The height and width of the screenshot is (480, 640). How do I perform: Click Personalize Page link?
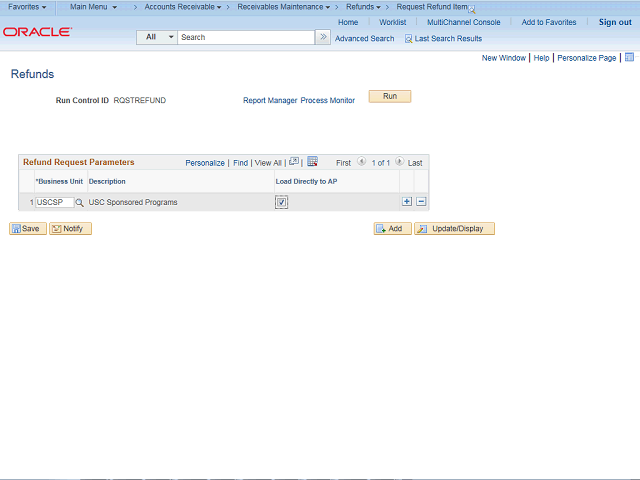(587, 58)
